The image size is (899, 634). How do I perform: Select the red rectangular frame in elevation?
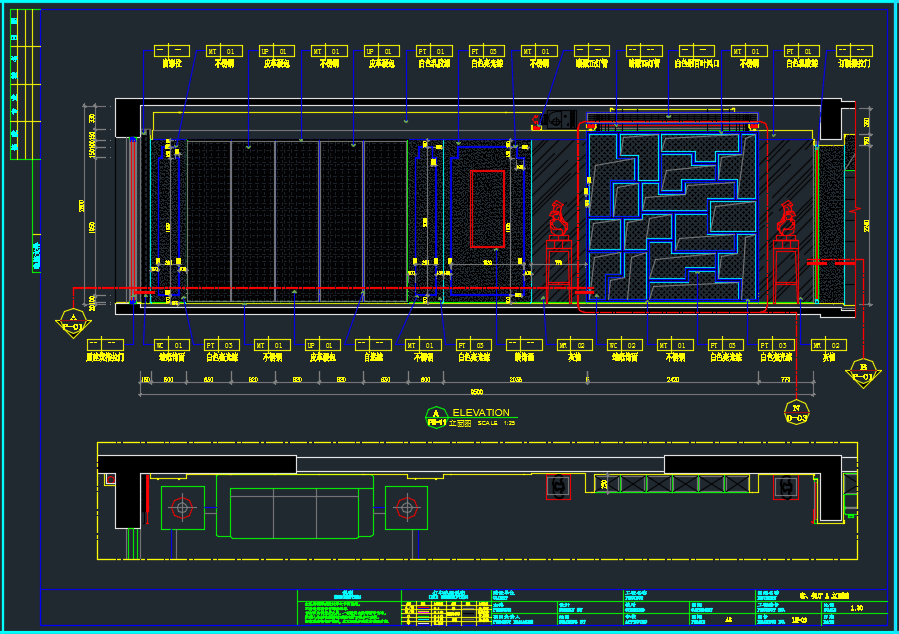(x=487, y=208)
